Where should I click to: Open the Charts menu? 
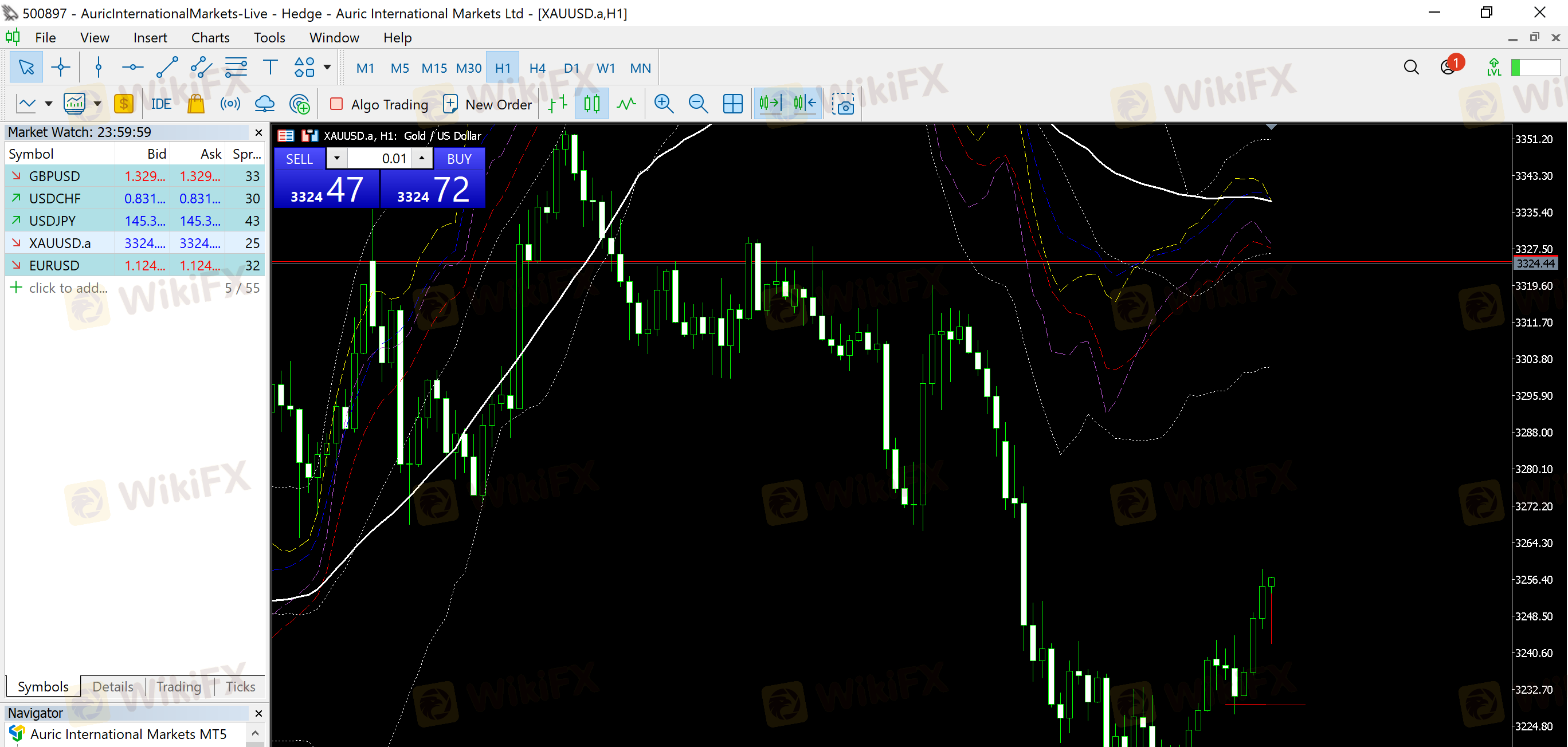pyautogui.click(x=210, y=38)
